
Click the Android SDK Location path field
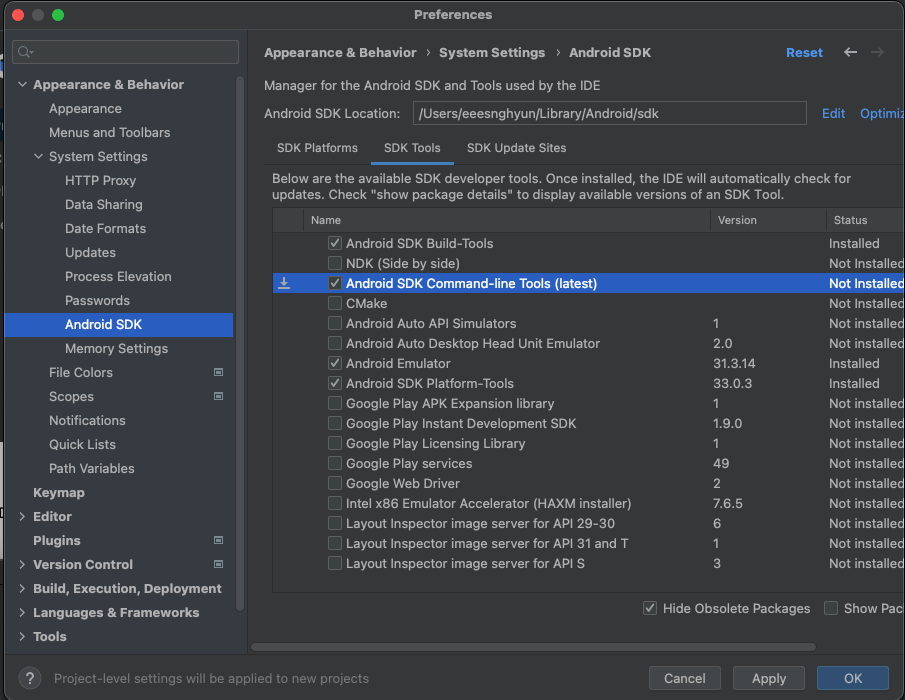click(609, 113)
